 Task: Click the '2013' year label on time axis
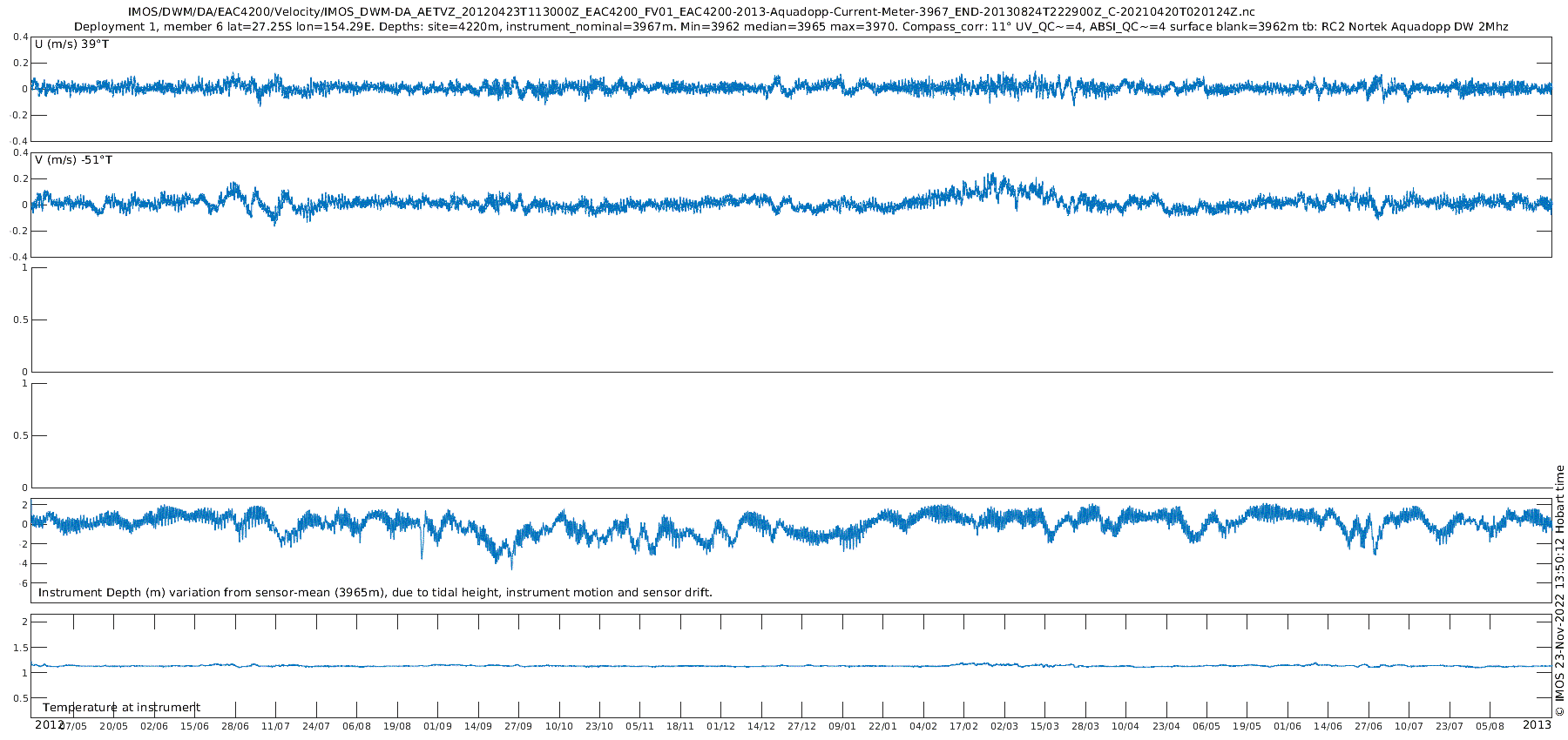(x=1537, y=724)
